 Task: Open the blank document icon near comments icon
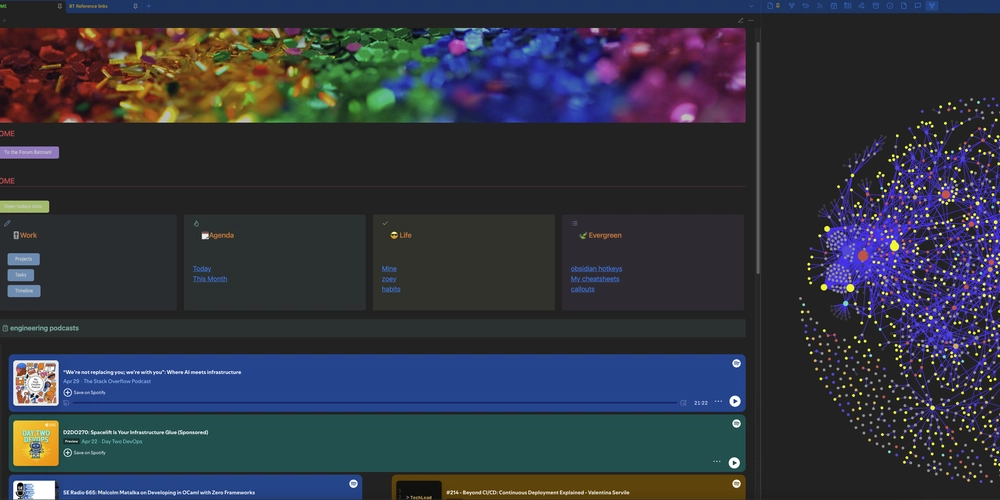(904, 6)
